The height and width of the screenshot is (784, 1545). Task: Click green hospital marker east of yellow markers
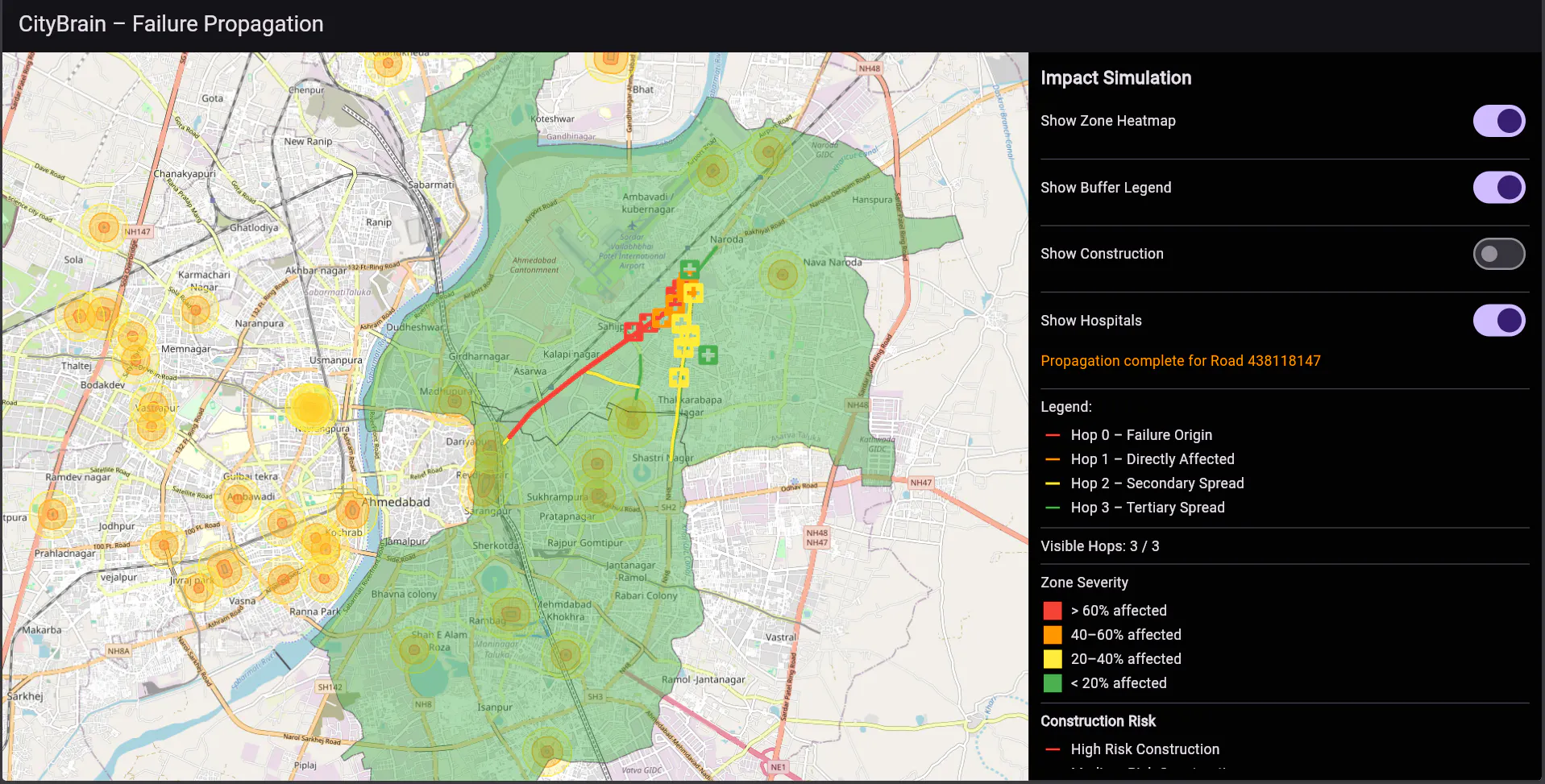[708, 355]
